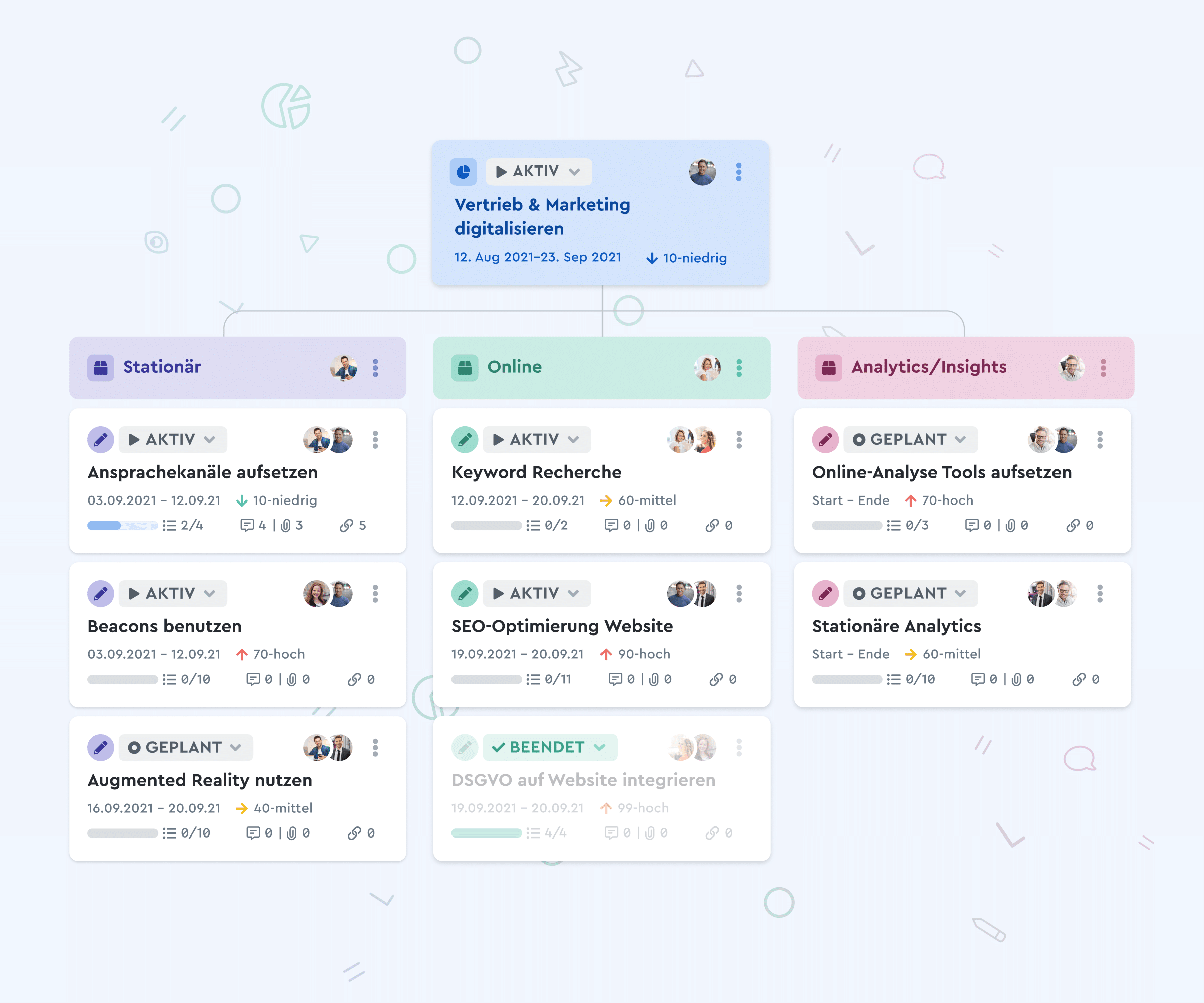Click the 12. Aug 2021–23. Sep 2021 date range
The width and height of the screenshot is (1204, 1003).
538,257
